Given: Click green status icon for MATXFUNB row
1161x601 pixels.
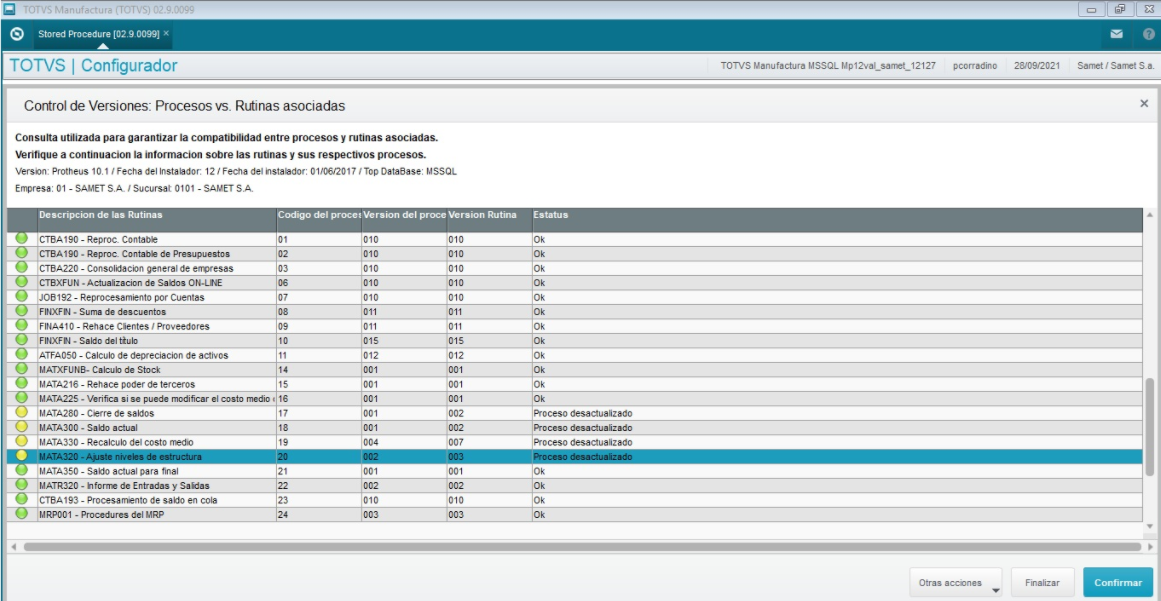Looking at the screenshot, I should coord(21,369).
